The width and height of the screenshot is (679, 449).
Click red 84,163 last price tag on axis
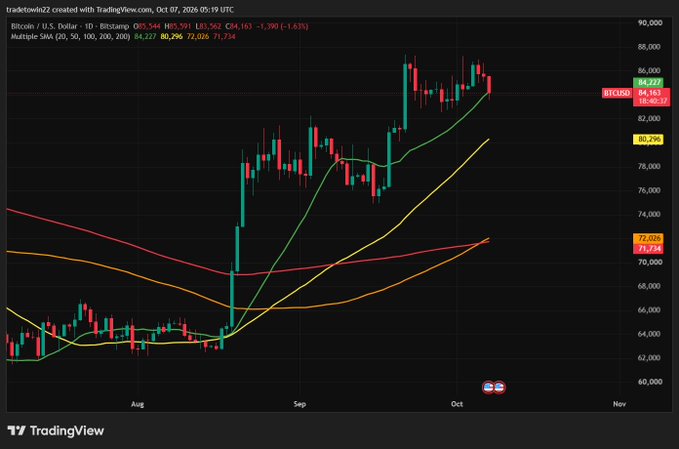point(650,93)
